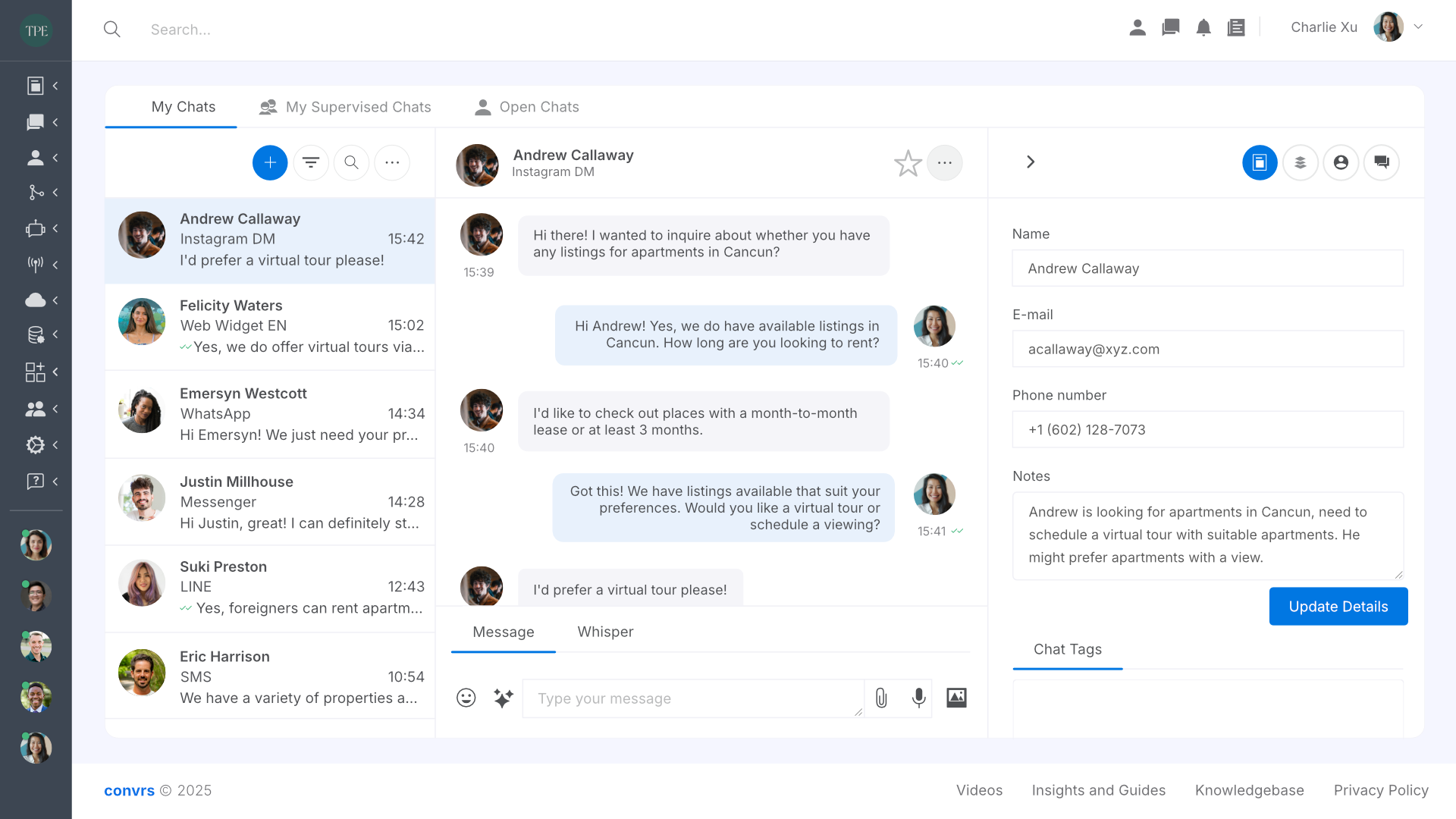
Task: Open the Knowledgebase footer link
Action: point(1249,790)
